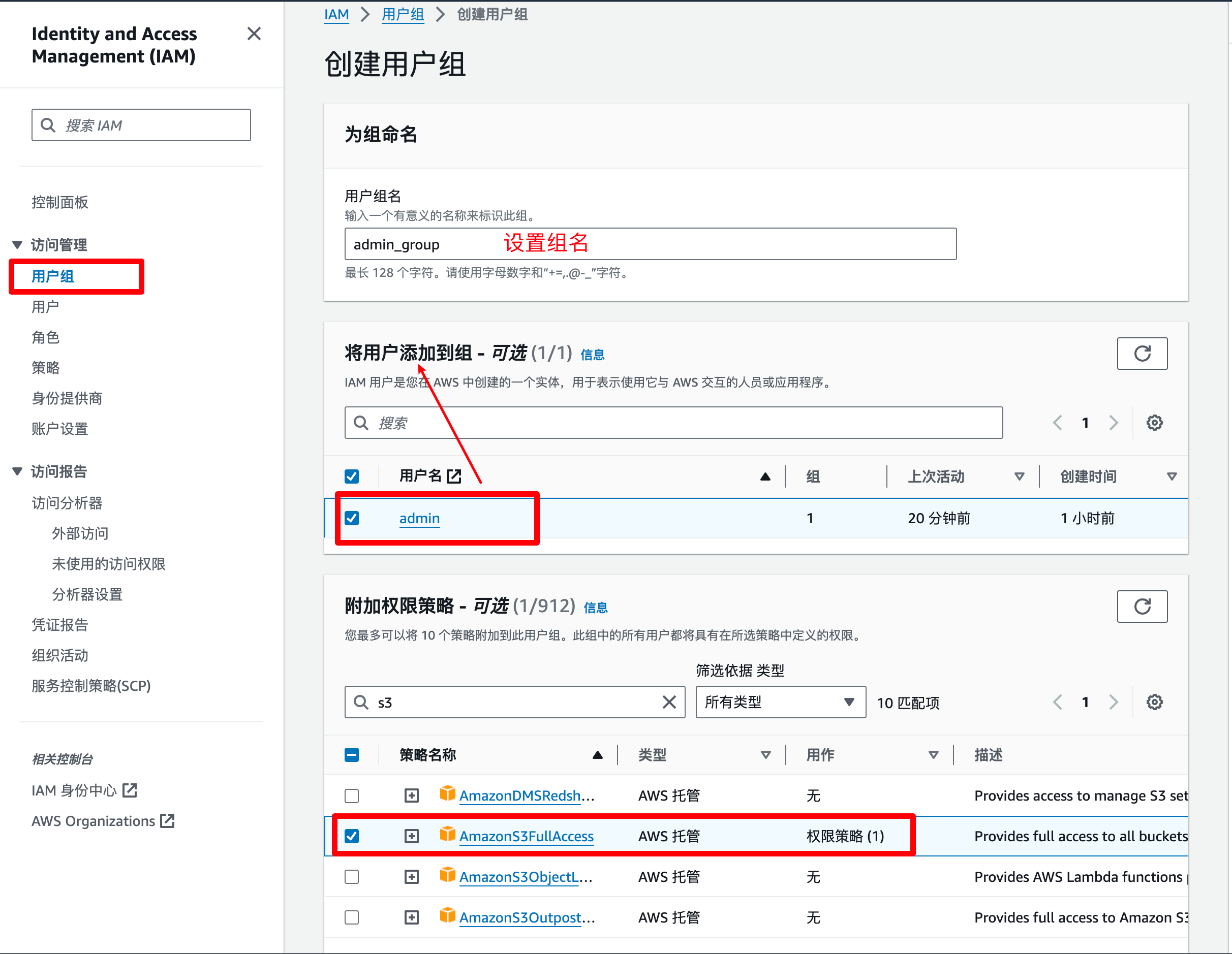Click the policy search field containing s3
This screenshot has width=1232, height=954.
tap(514, 702)
